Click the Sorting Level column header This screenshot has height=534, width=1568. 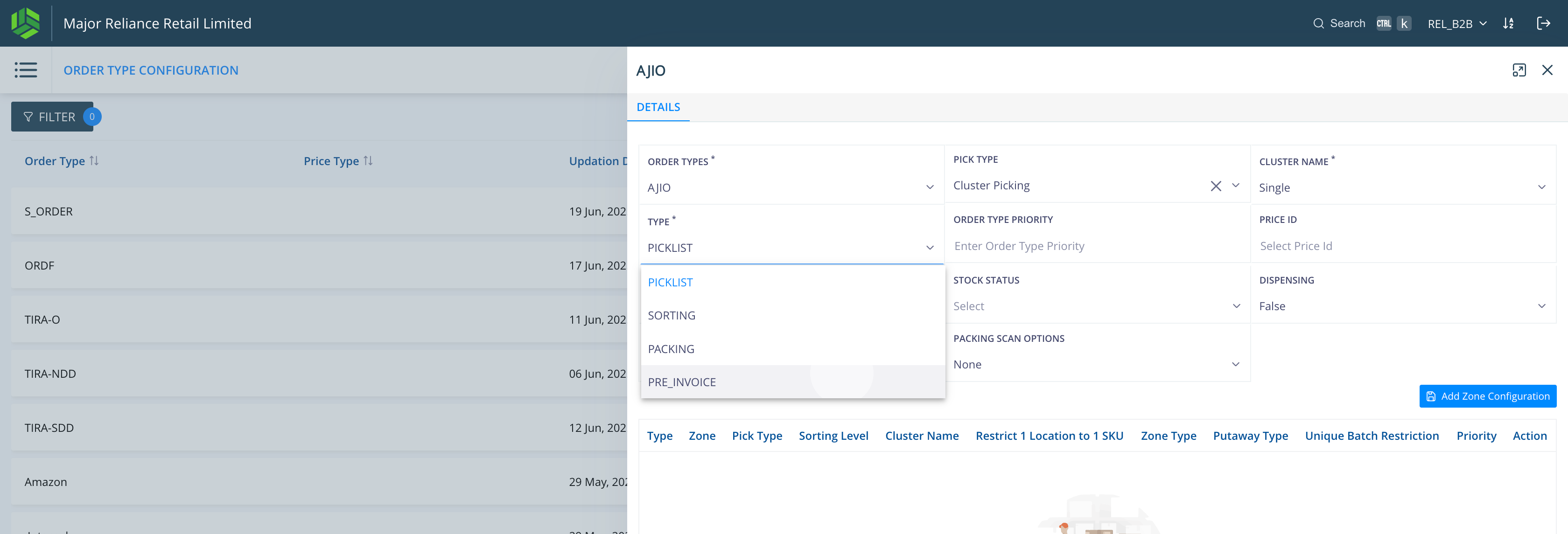tap(833, 436)
